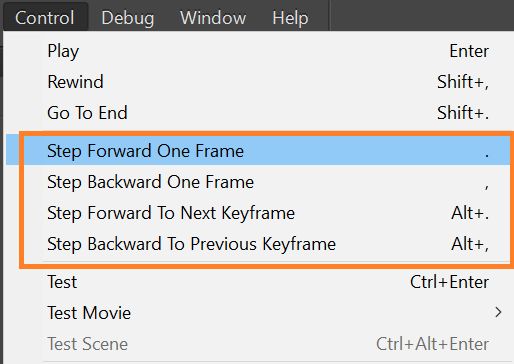Viewport: 514px width, 364px height.
Task: Choose Play from the Control menu
Action: tap(260, 51)
